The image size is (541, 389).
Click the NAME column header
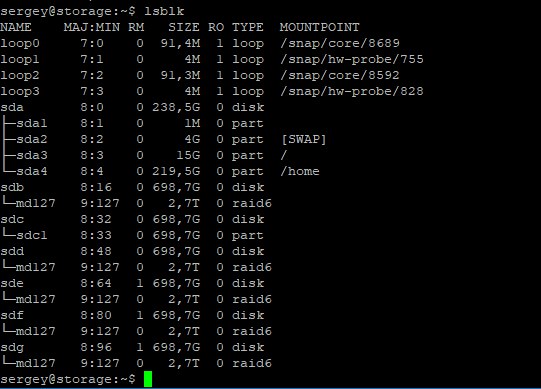(x=16, y=27)
